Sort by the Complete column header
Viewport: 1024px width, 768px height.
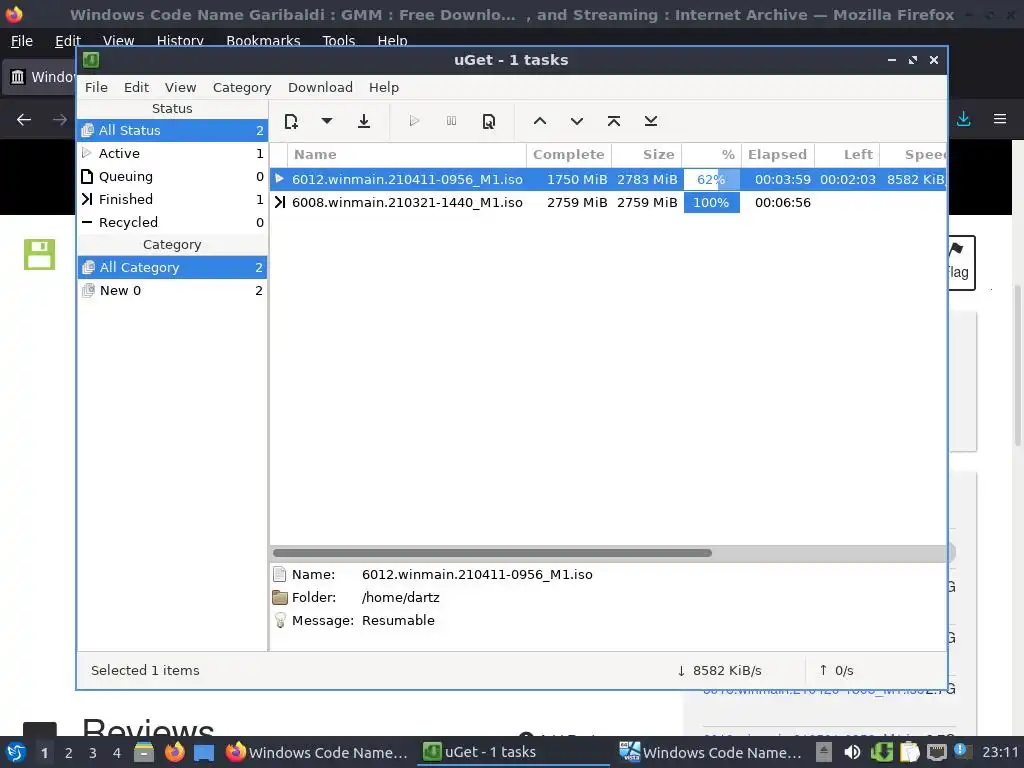pos(568,155)
